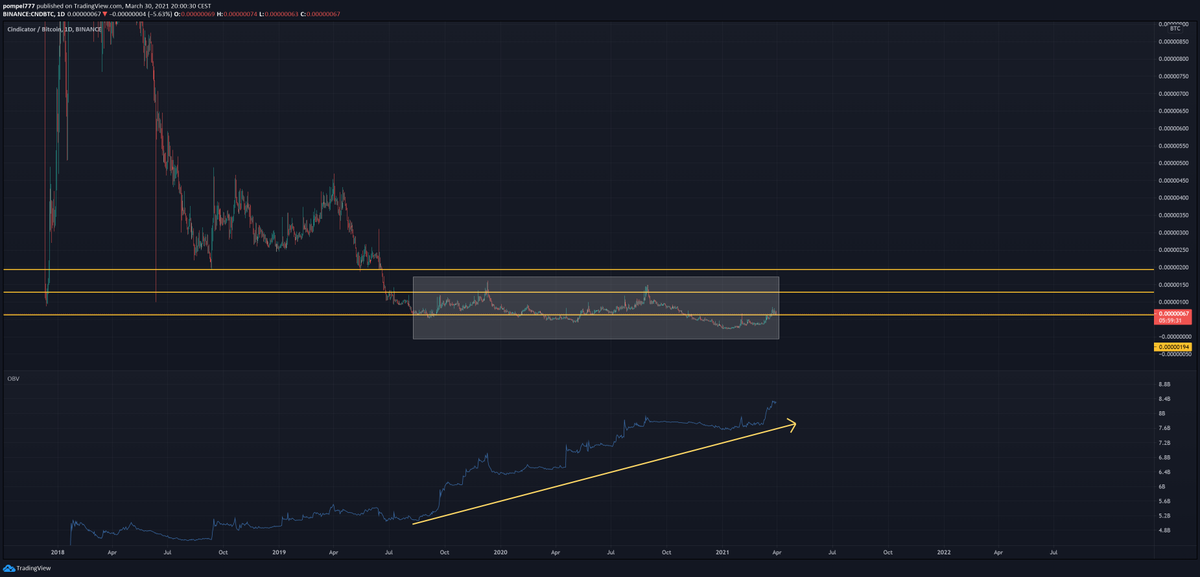Image resolution: width=1200 pixels, height=577 pixels.
Task: Click the close value C:0.00000067
Action: [321, 14]
